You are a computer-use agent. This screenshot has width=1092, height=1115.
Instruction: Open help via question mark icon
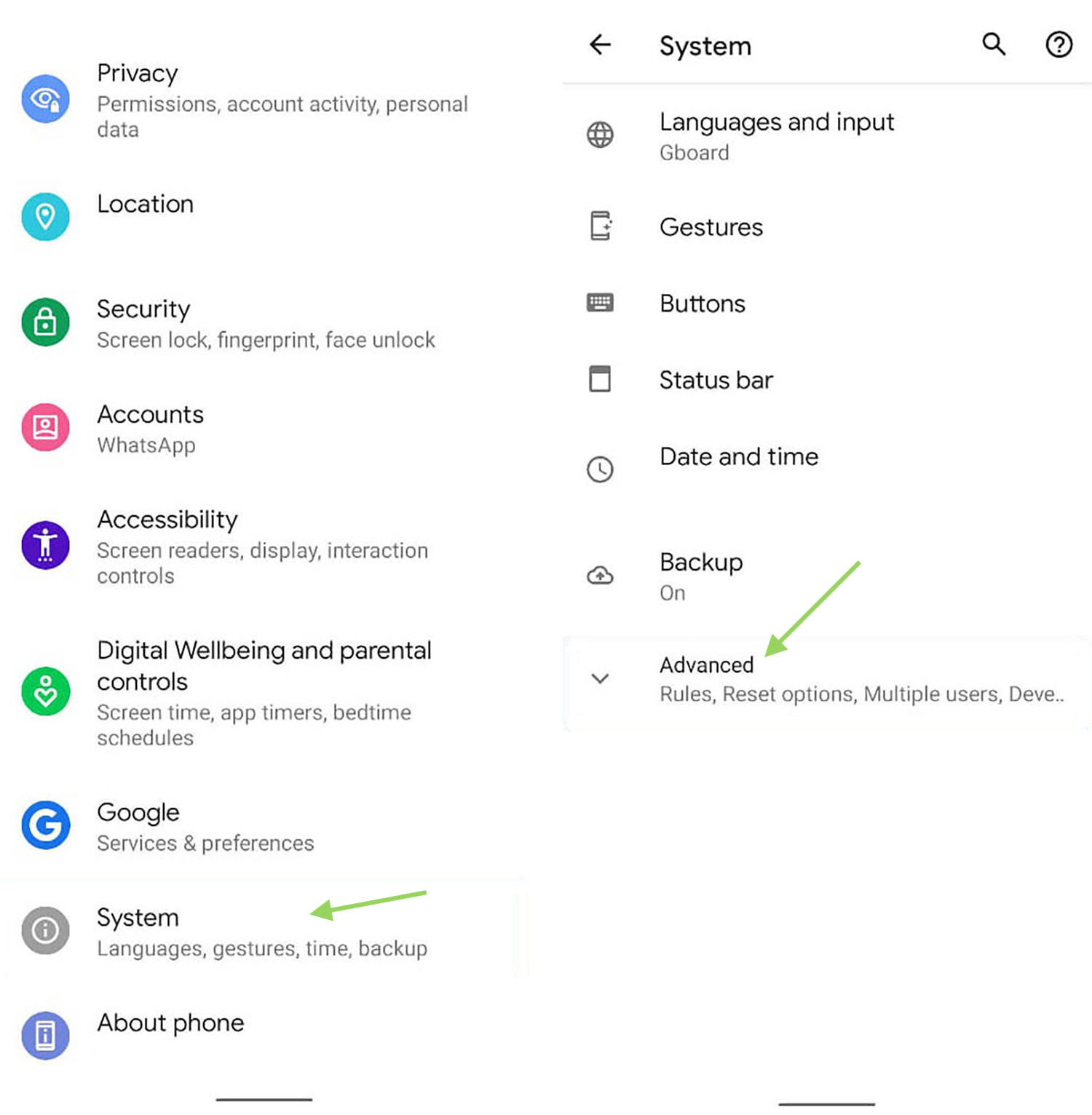click(x=1059, y=44)
